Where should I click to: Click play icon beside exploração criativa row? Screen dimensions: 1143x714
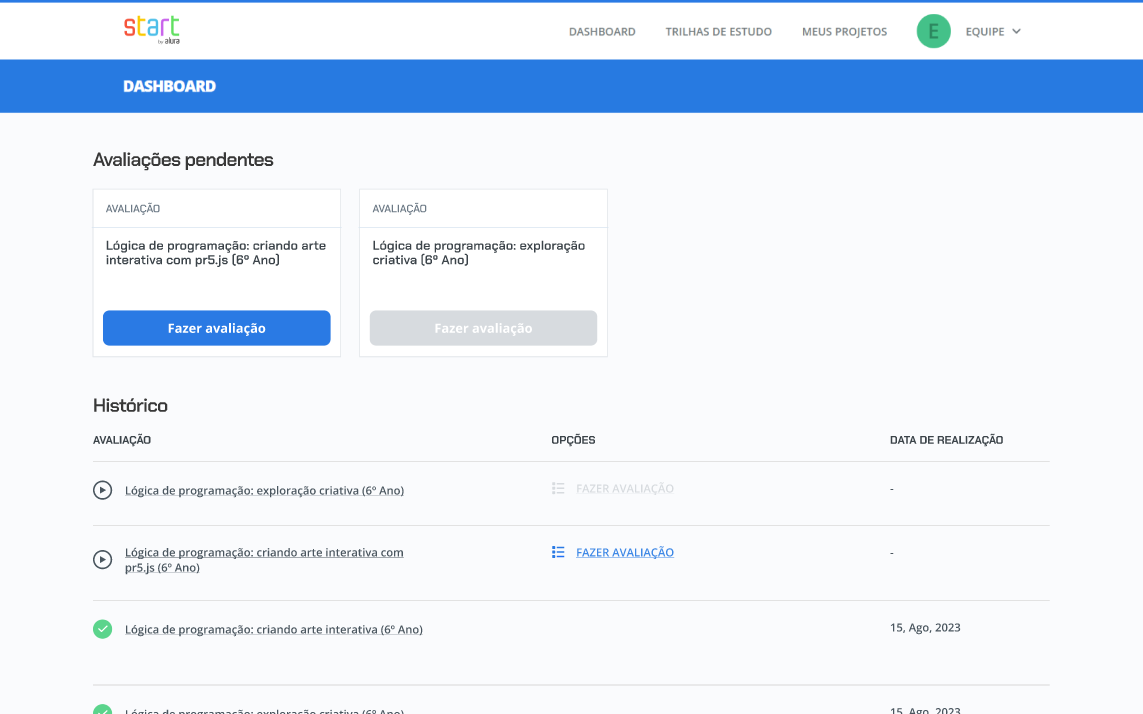point(102,490)
